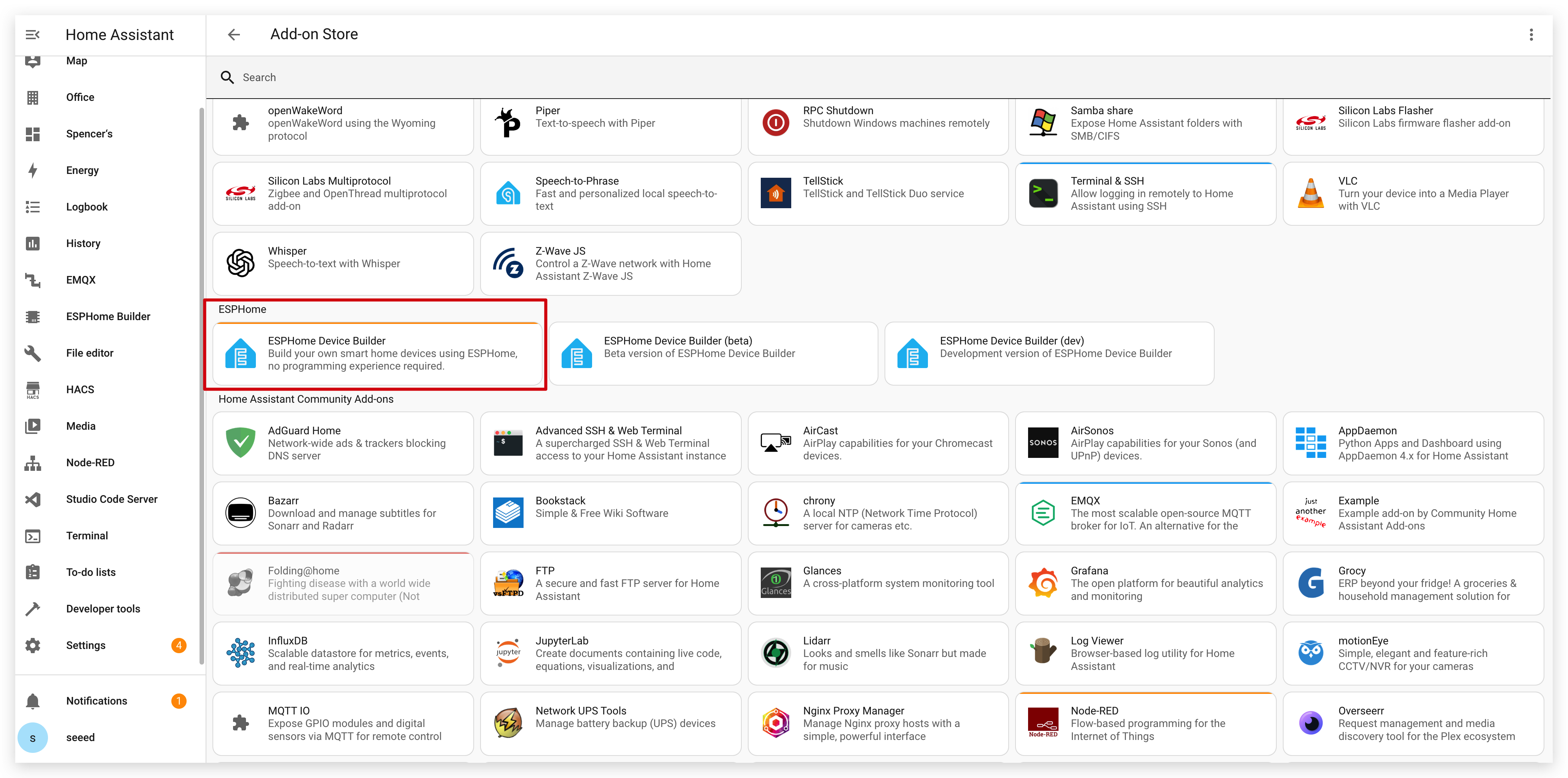Go back using the arrow icon
The height and width of the screenshot is (778, 1568).
234,35
